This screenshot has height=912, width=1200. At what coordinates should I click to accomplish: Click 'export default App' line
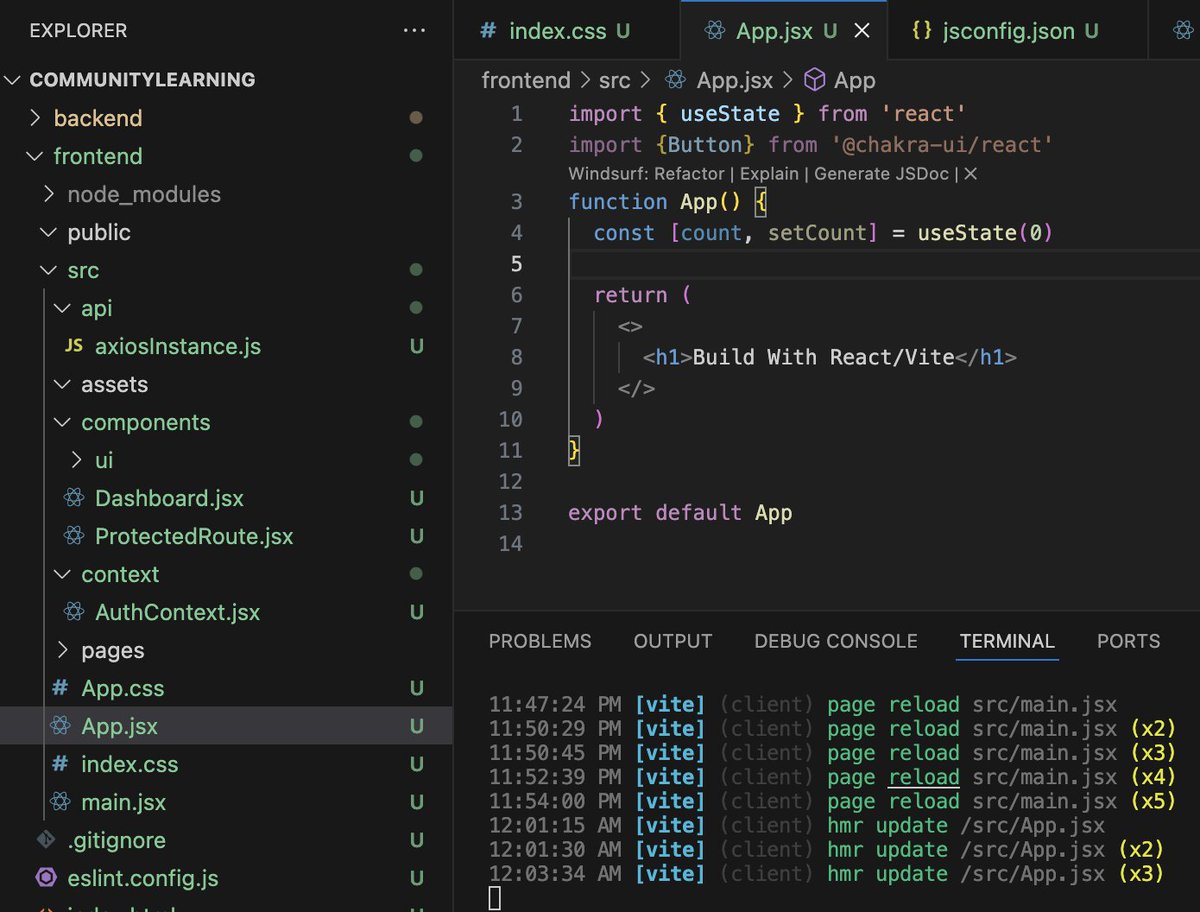pos(680,513)
